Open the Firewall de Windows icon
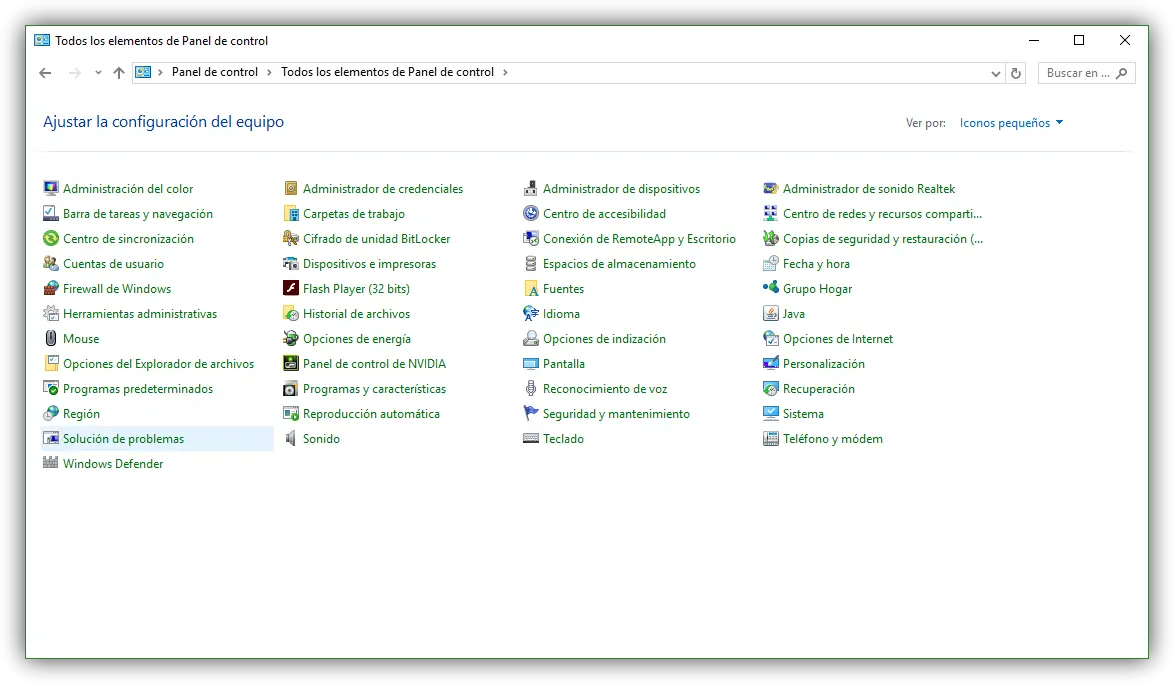This screenshot has height=684, width=1174. (x=51, y=288)
